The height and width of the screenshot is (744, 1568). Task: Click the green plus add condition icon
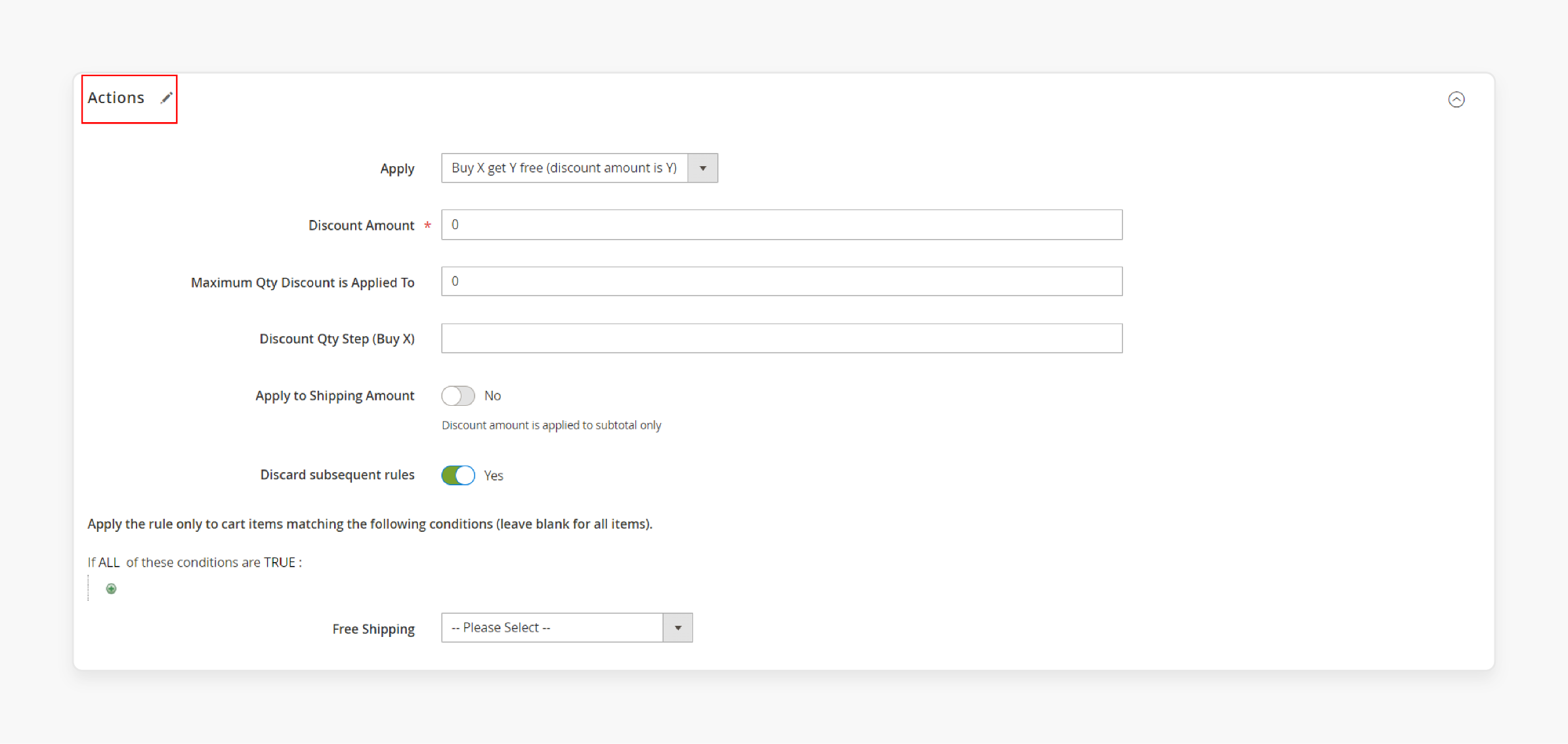112,588
